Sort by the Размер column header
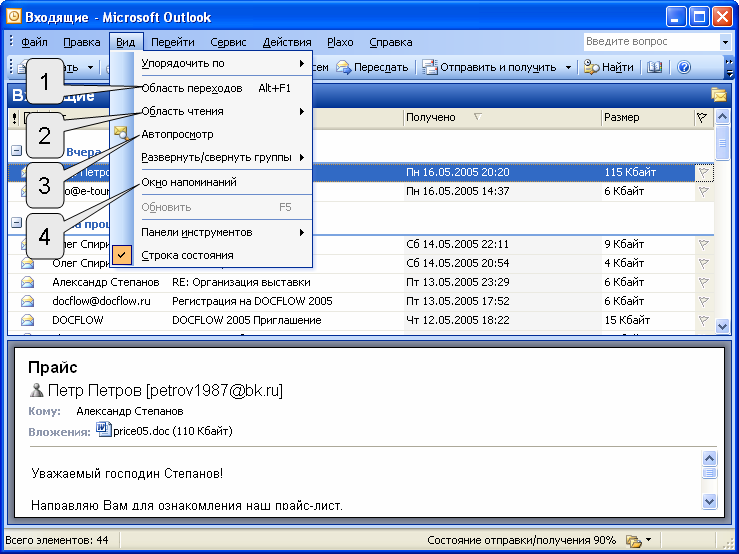 tap(648, 117)
